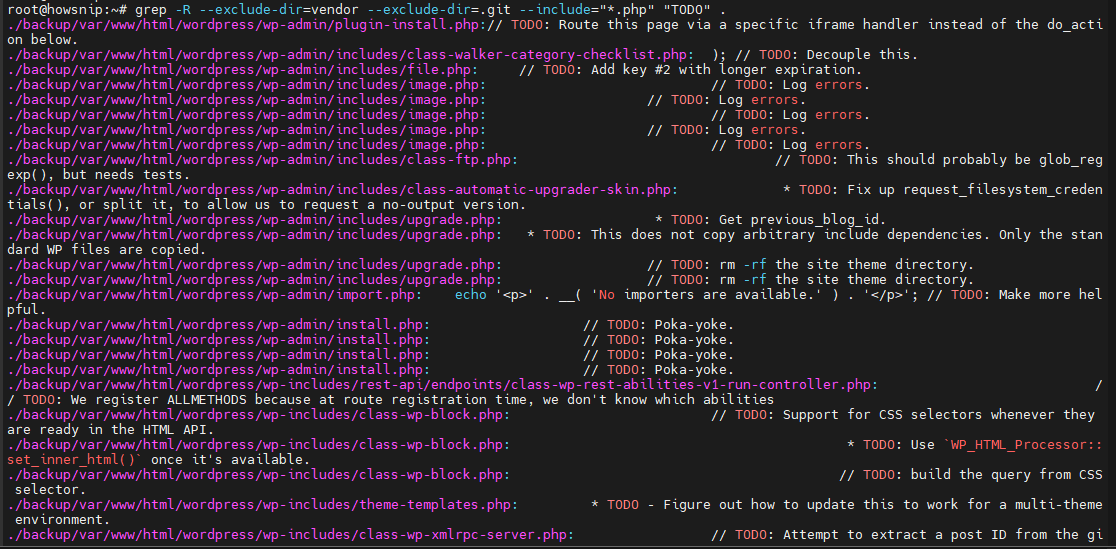
Task: Click 'Fix up request_filesystem_creden' text
Action: tap(974, 189)
